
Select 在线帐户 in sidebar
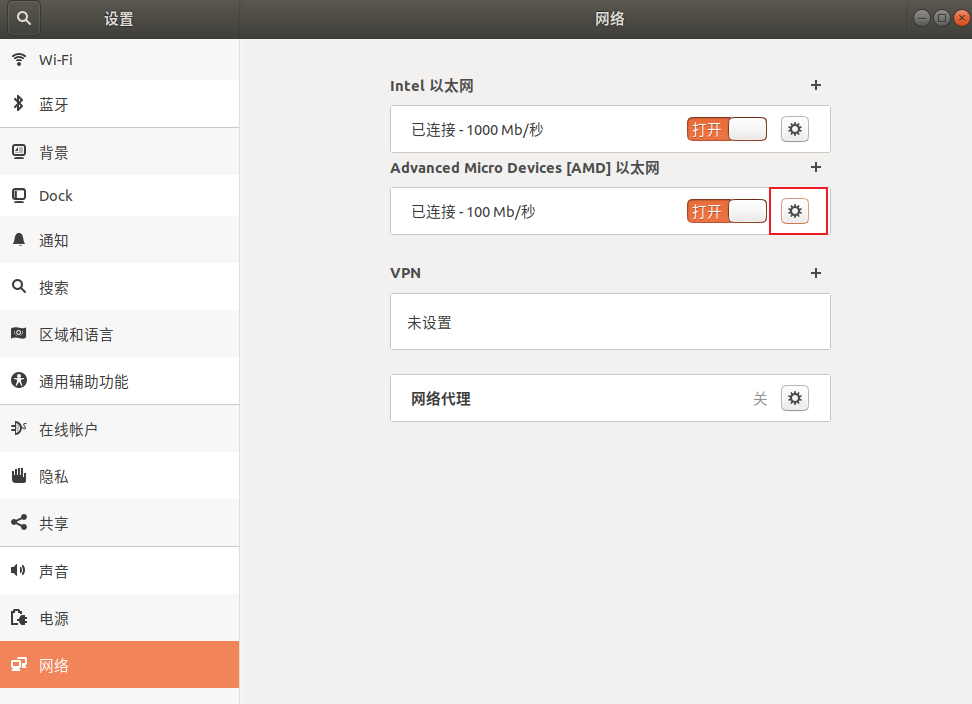[119, 429]
